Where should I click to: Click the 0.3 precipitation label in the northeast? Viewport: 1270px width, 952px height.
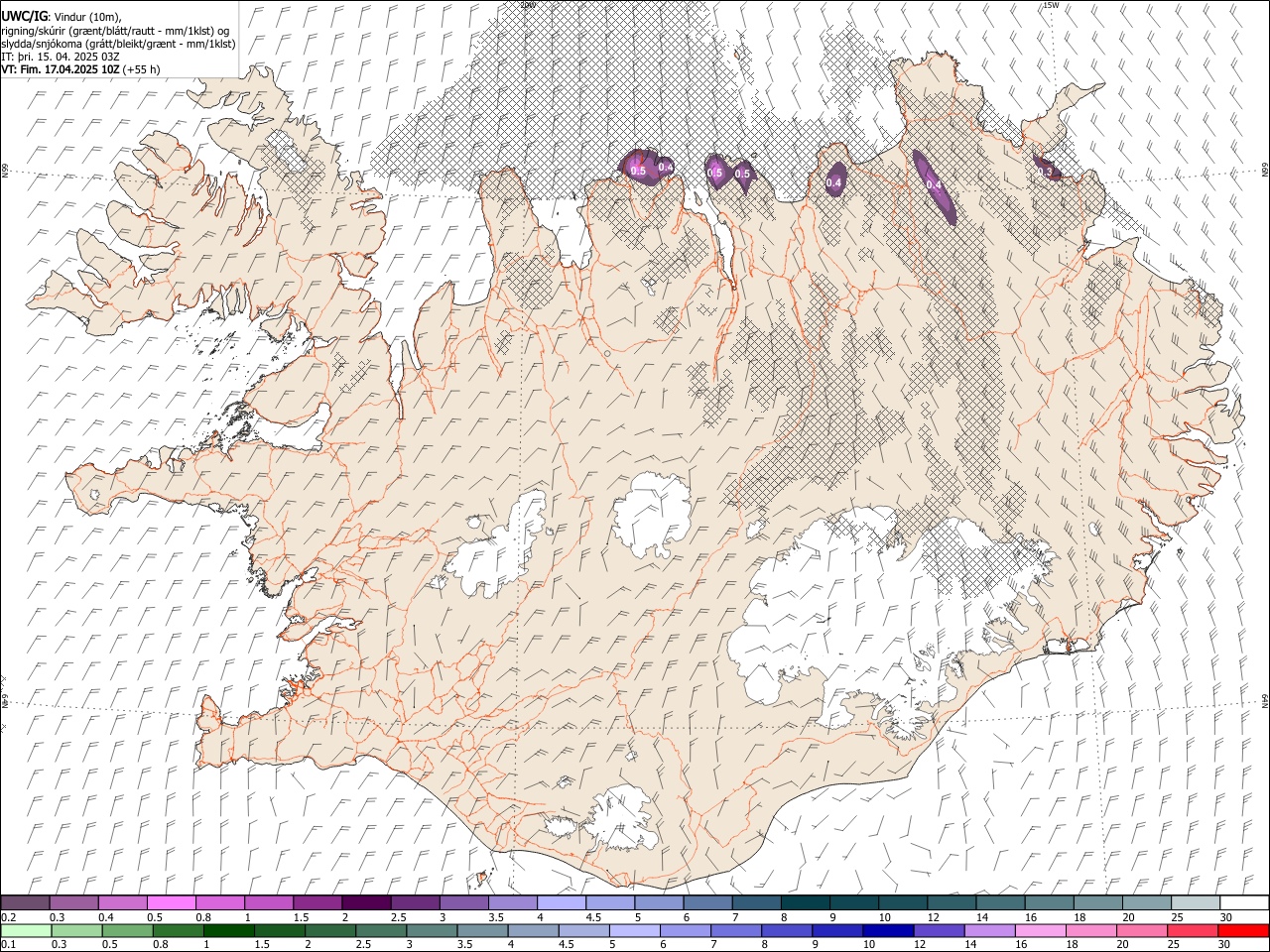pyautogui.click(x=1046, y=172)
